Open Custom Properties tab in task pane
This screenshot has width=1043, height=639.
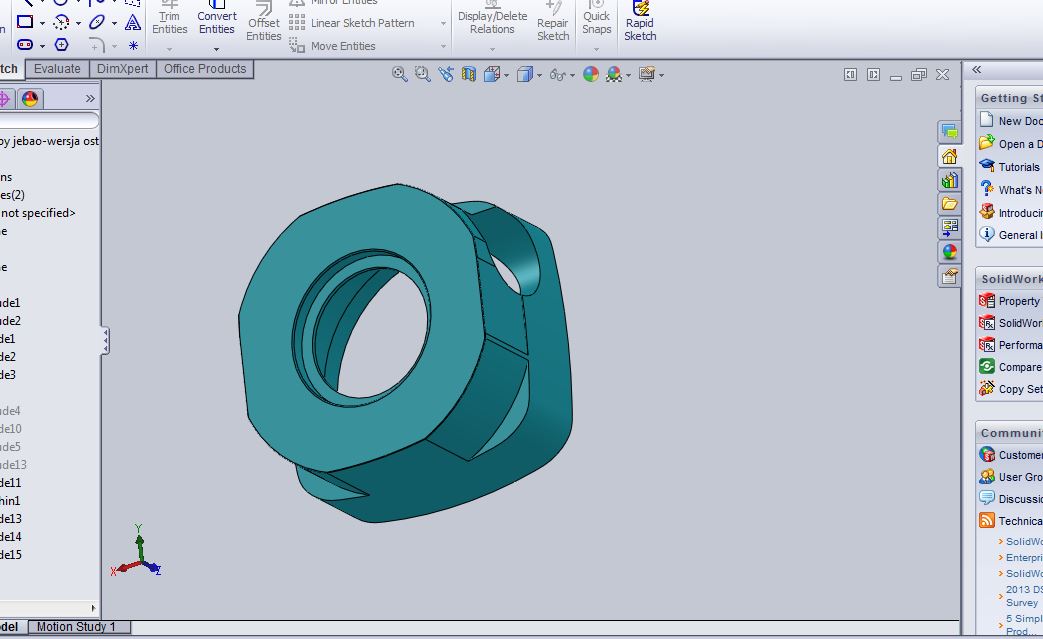tap(949, 275)
